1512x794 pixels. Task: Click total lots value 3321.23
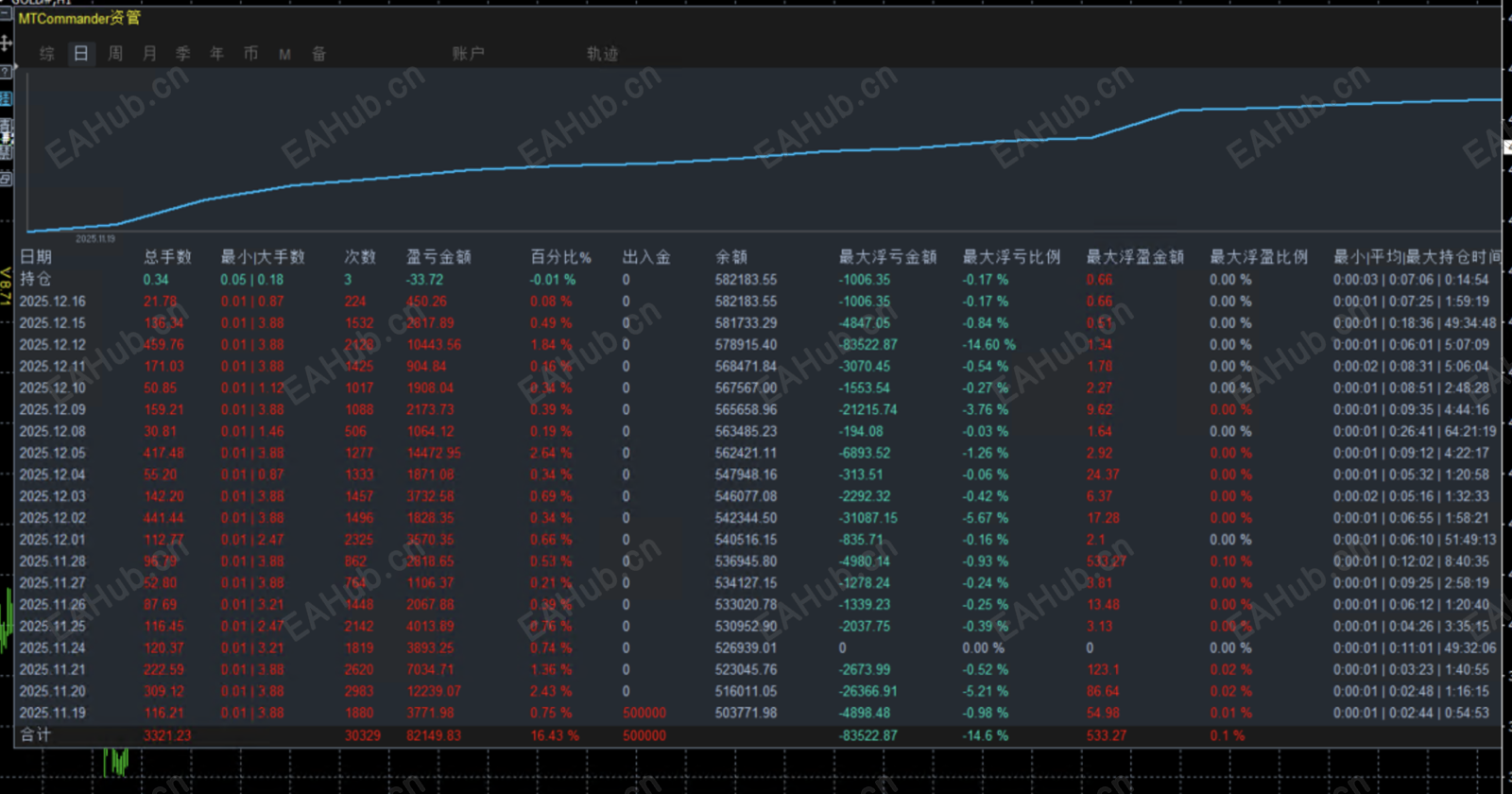tap(167, 735)
